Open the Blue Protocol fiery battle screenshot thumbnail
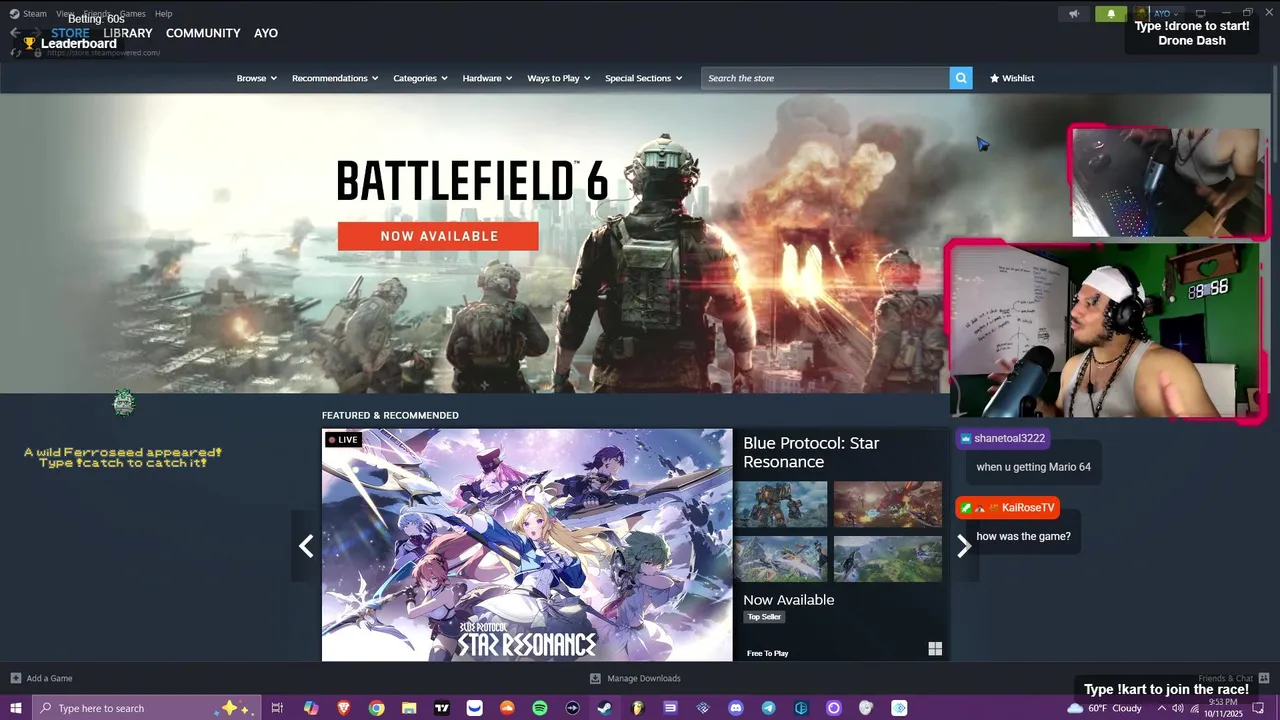This screenshot has height=720, width=1280. pos(888,504)
